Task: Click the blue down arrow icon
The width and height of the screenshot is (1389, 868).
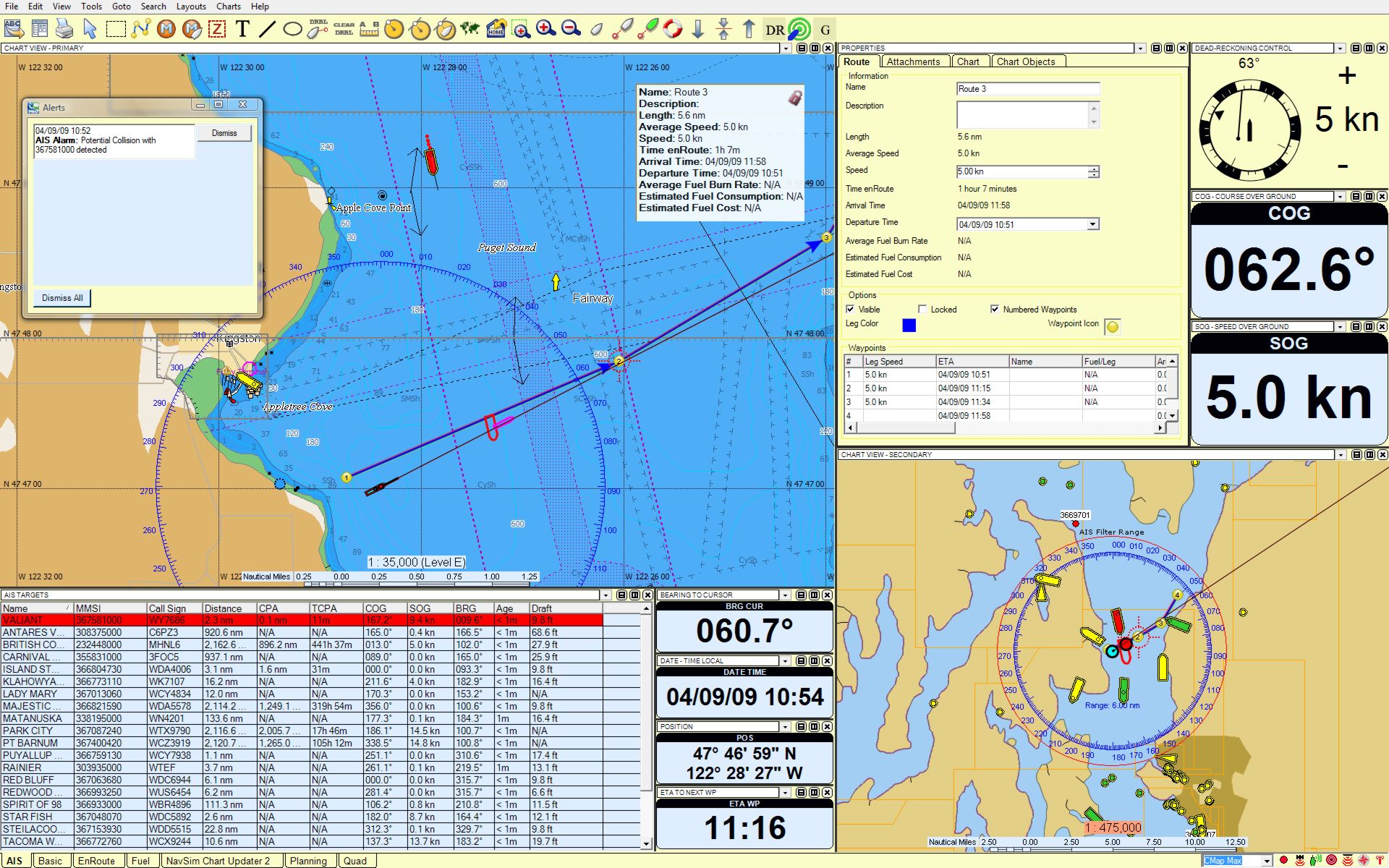Action: [698, 29]
